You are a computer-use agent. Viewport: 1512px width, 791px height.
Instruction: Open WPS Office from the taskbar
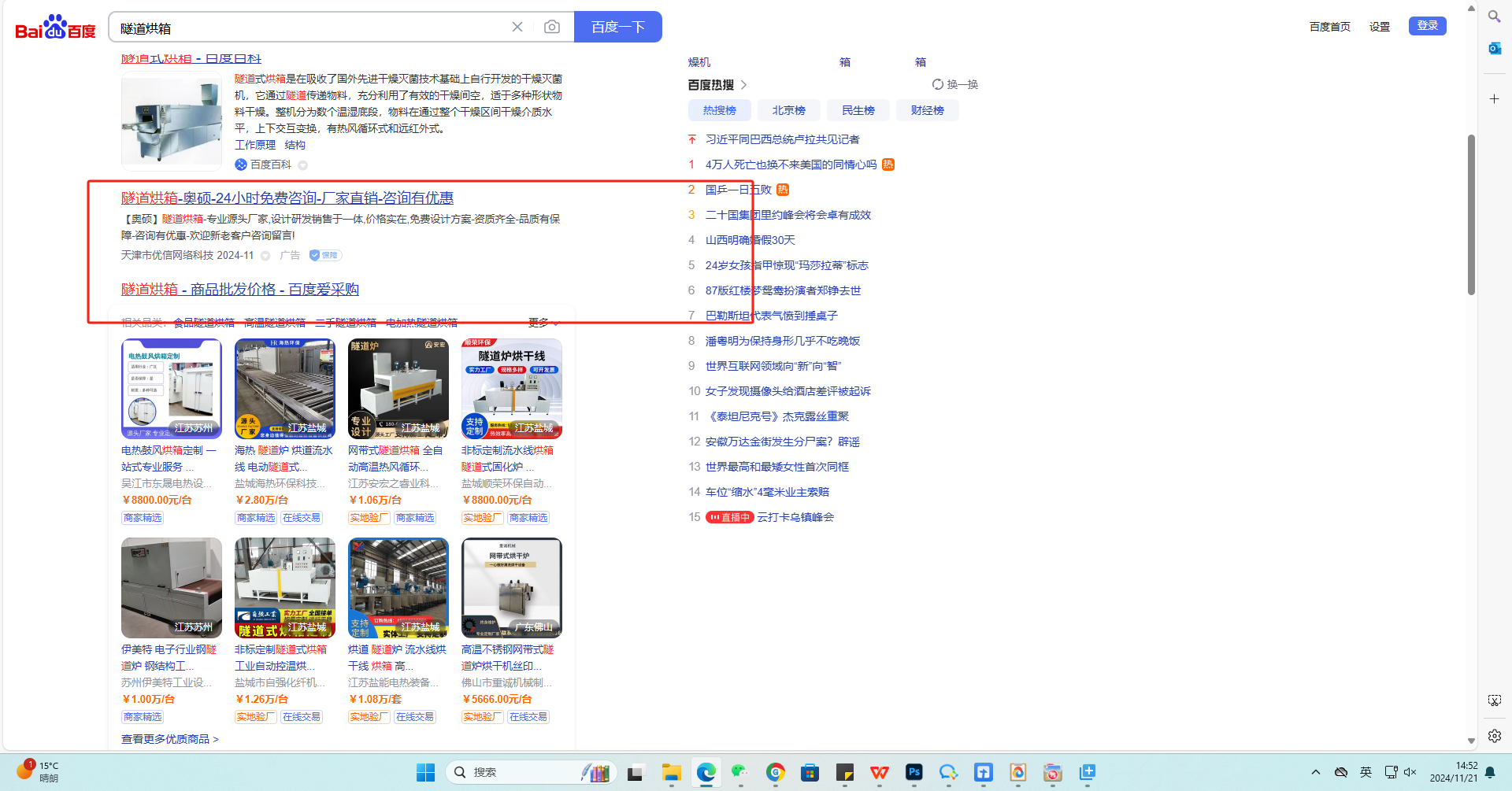tap(880, 772)
